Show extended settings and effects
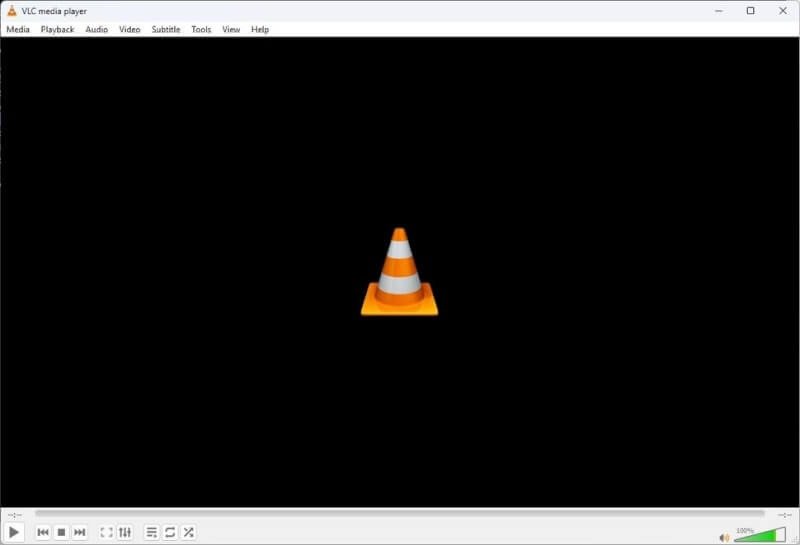The height and width of the screenshot is (545, 800). click(x=125, y=532)
